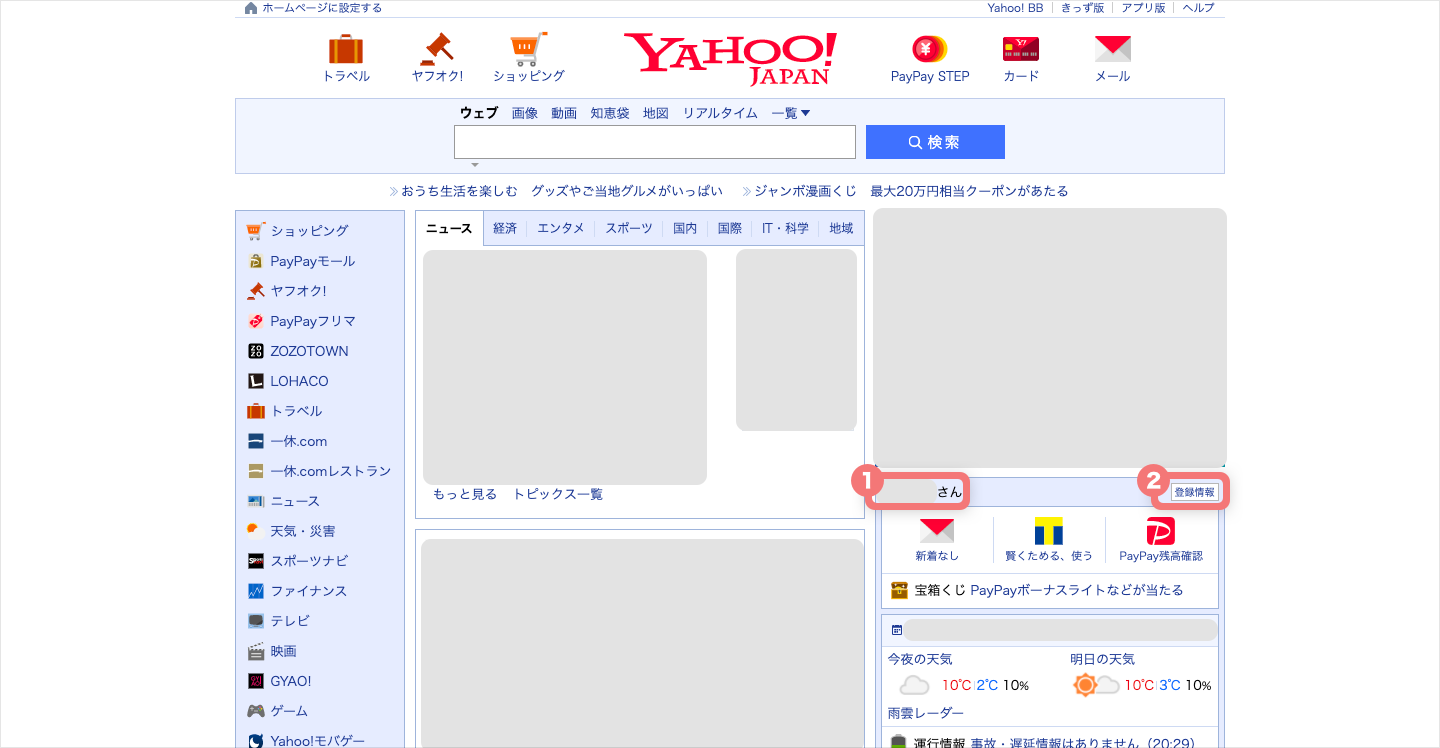
Task: Click the スポーツナビ sidebar icon
Action: [x=256, y=561]
